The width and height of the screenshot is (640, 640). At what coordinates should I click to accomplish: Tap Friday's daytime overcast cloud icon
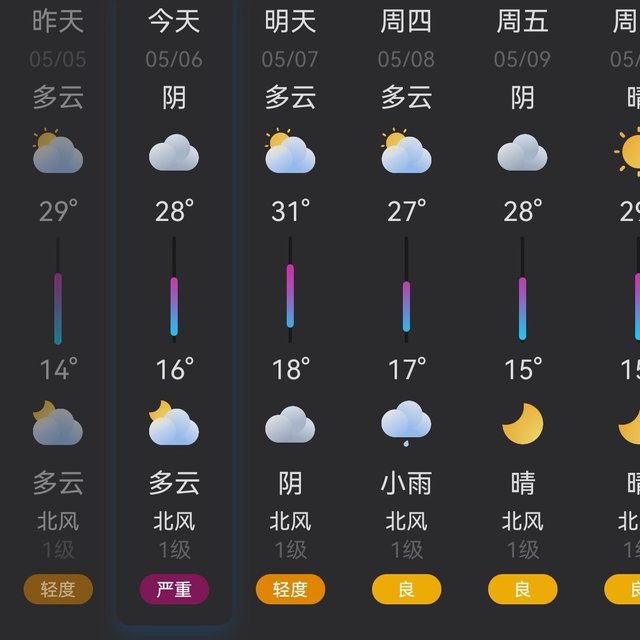(522, 152)
